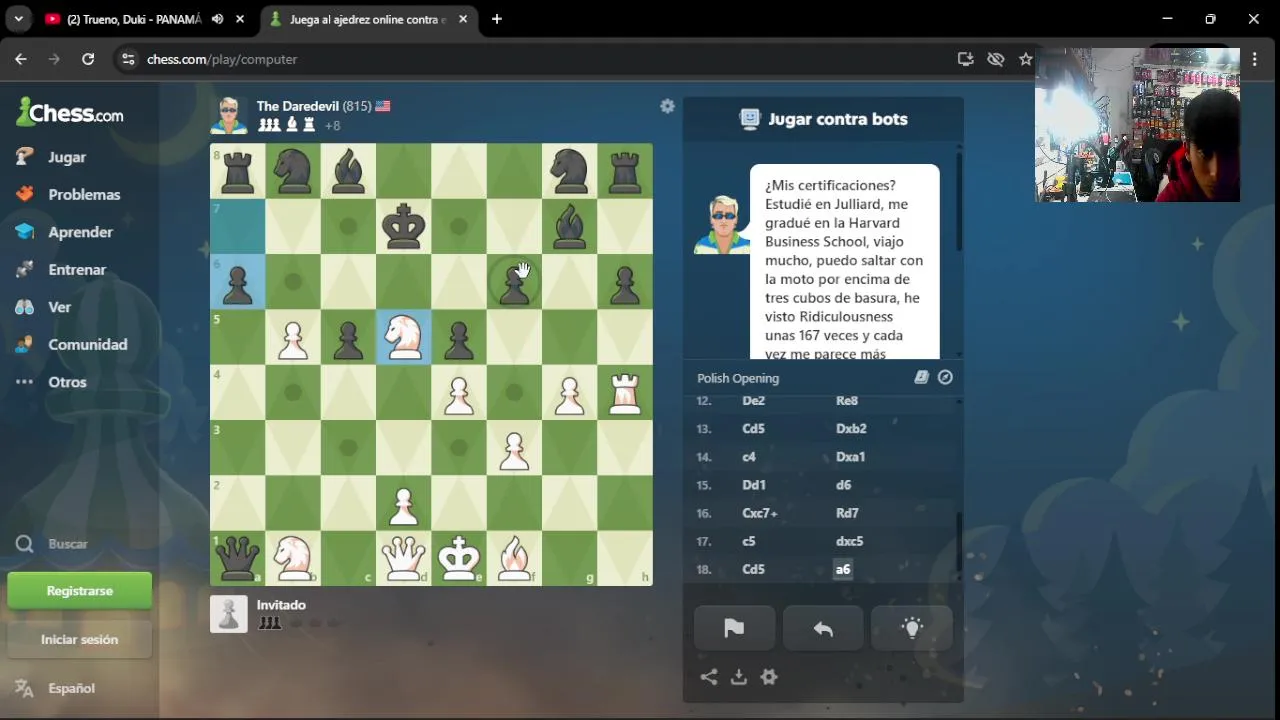
Task: Click the resign flag button
Action: (x=734, y=628)
